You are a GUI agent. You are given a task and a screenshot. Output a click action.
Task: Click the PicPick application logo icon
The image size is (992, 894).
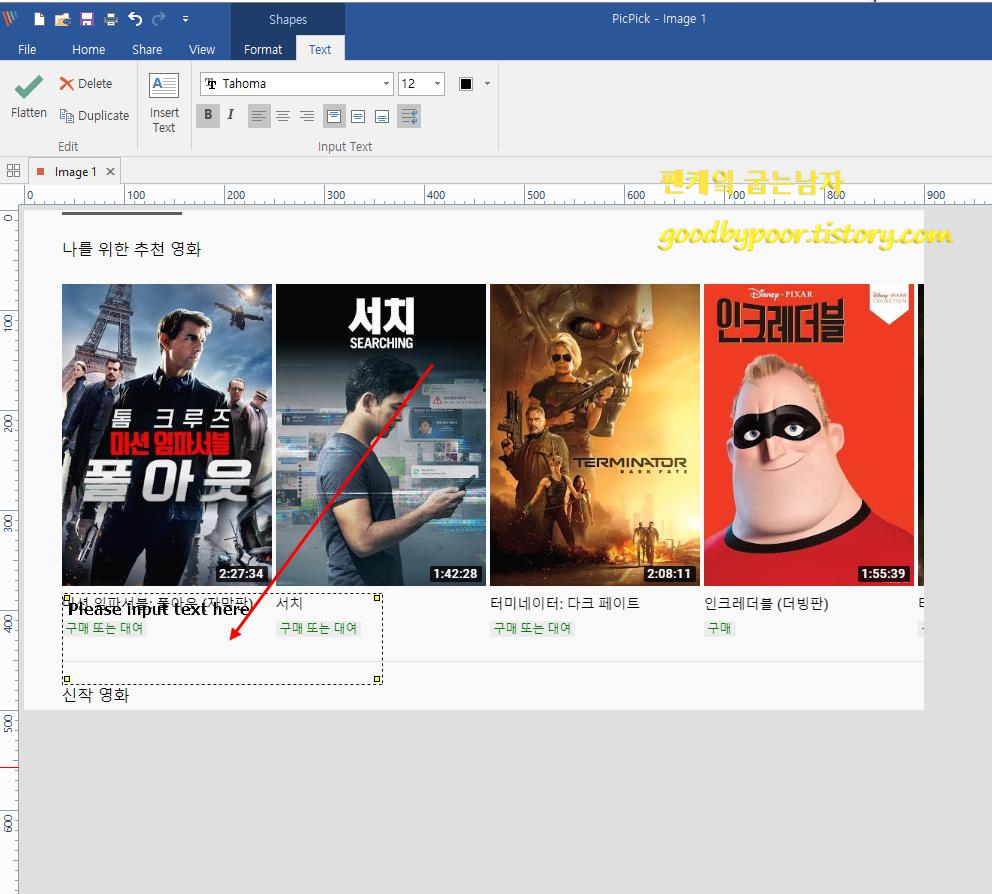pos(9,18)
